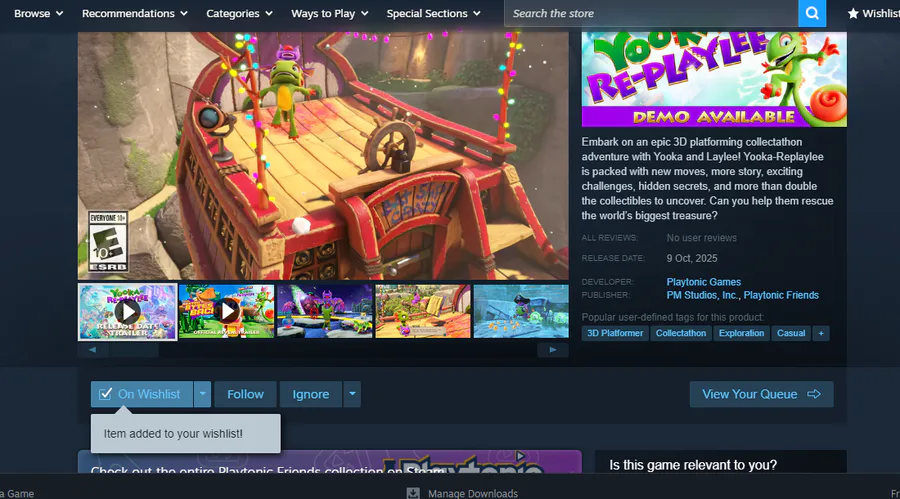This screenshot has width=900, height=499.
Task: Click the Follow button
Action: [x=245, y=394]
